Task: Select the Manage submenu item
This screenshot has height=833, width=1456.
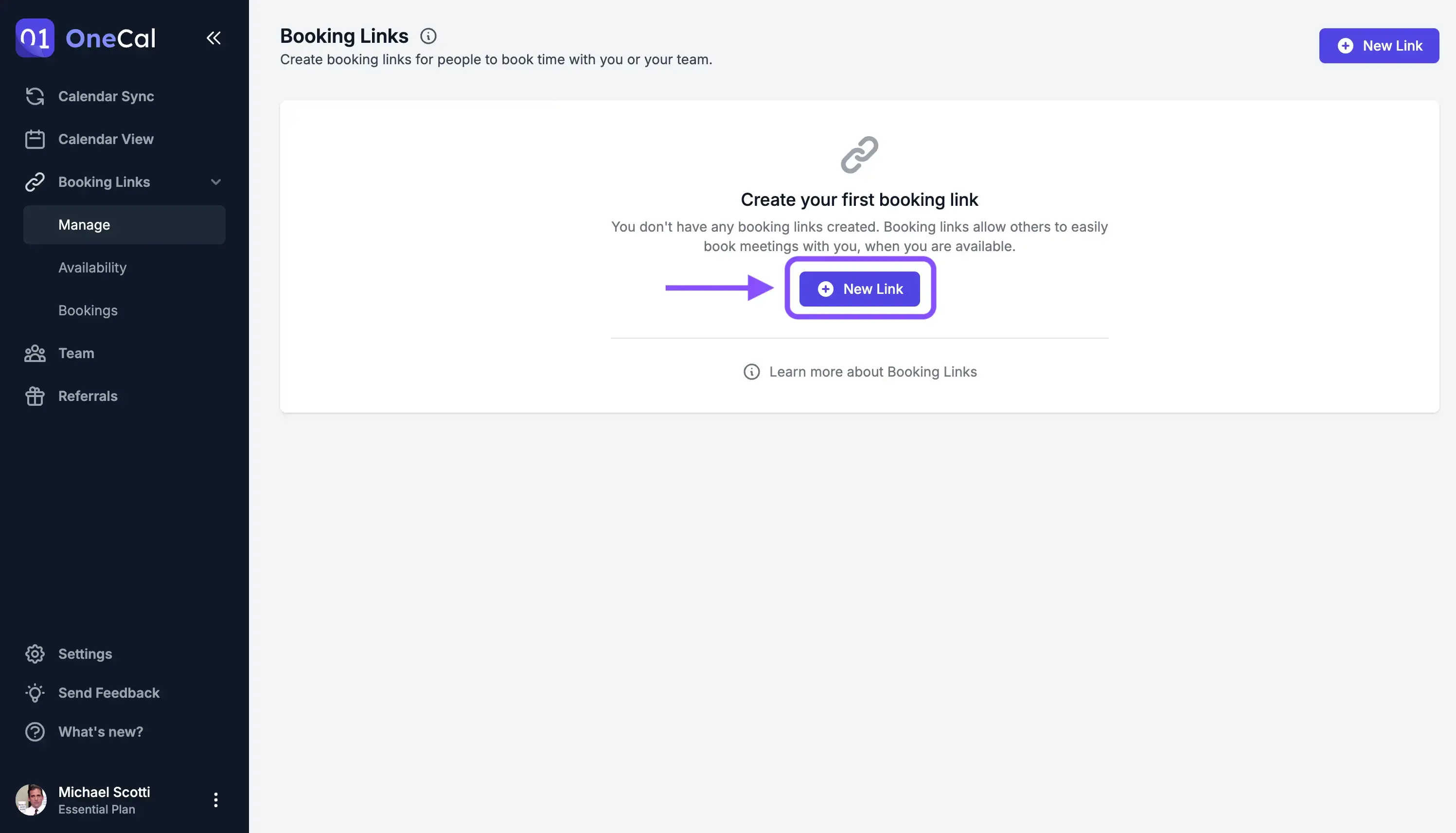Action: coord(84,225)
